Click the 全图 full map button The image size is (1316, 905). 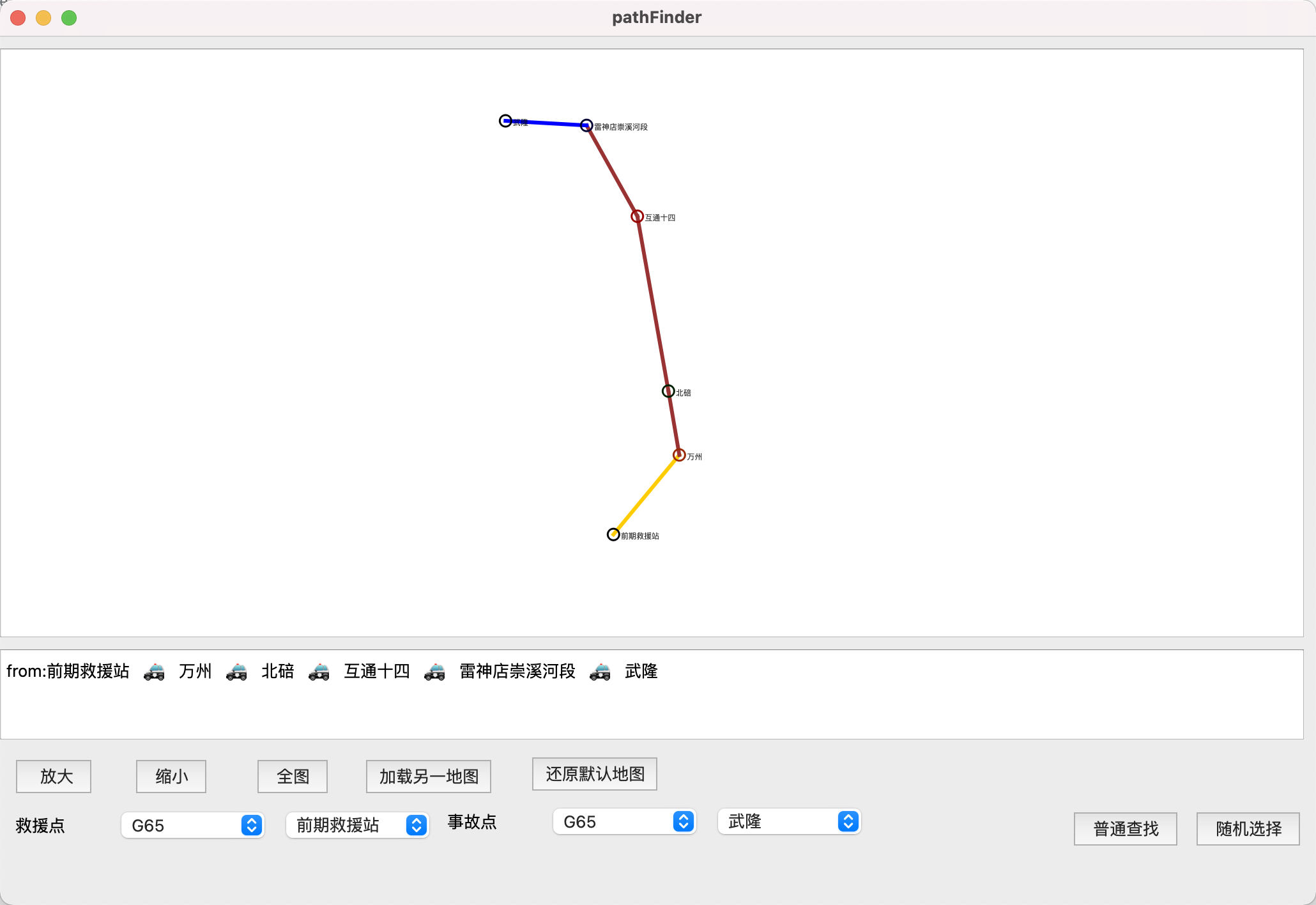click(292, 776)
